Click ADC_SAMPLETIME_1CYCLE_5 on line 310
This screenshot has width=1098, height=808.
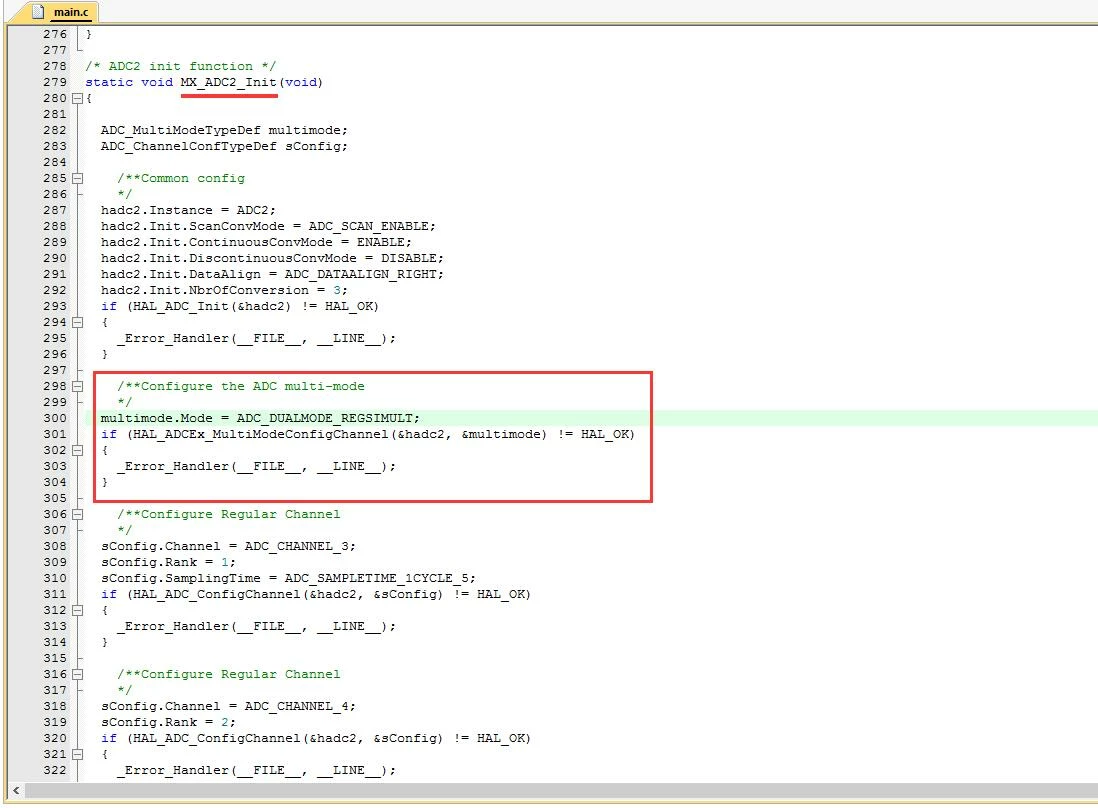[x=376, y=579]
